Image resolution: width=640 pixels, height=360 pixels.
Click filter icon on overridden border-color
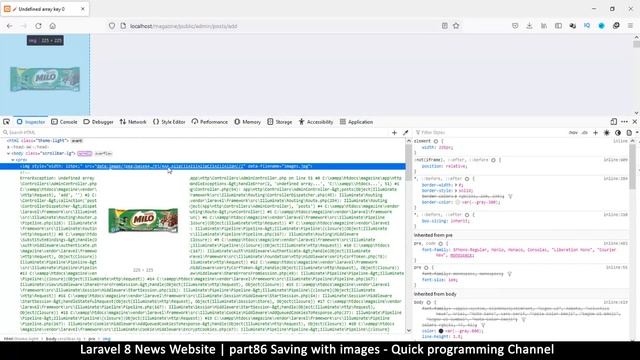[x=510, y=196]
